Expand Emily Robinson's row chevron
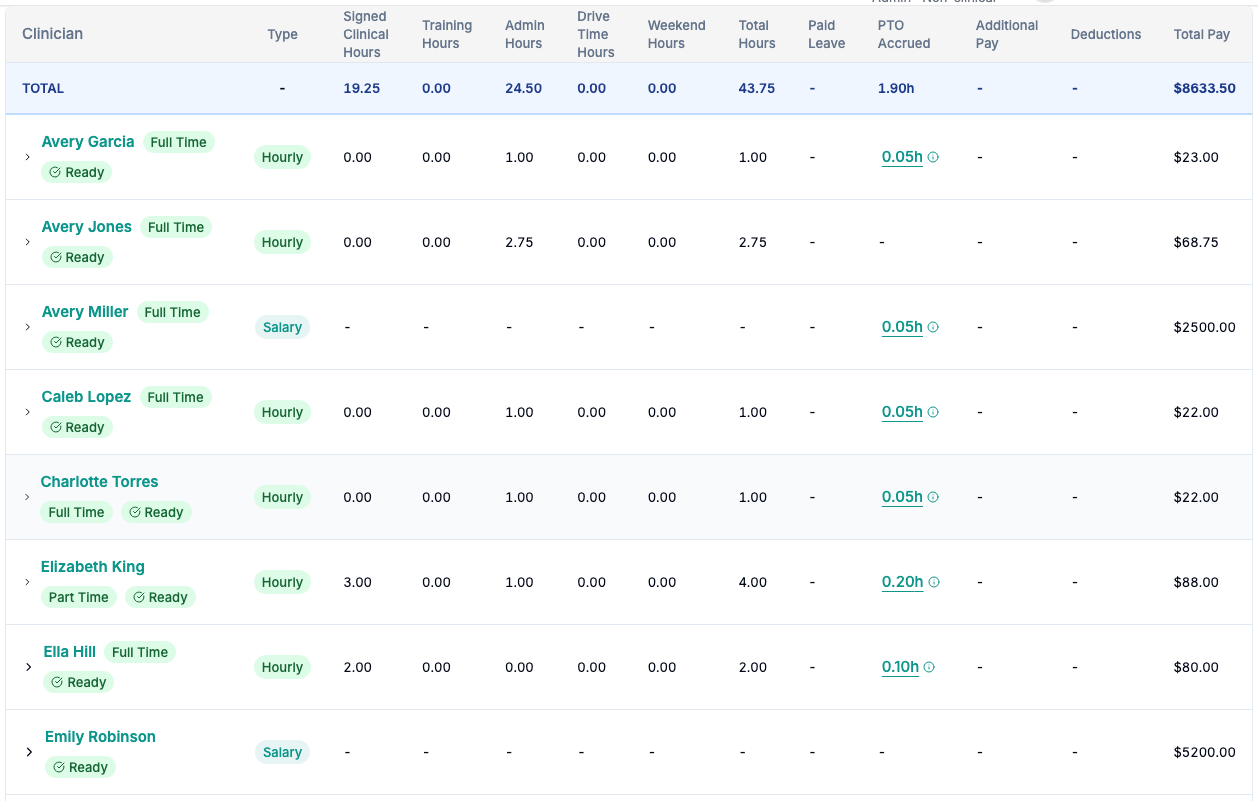This screenshot has height=801, width=1258. [x=28, y=752]
